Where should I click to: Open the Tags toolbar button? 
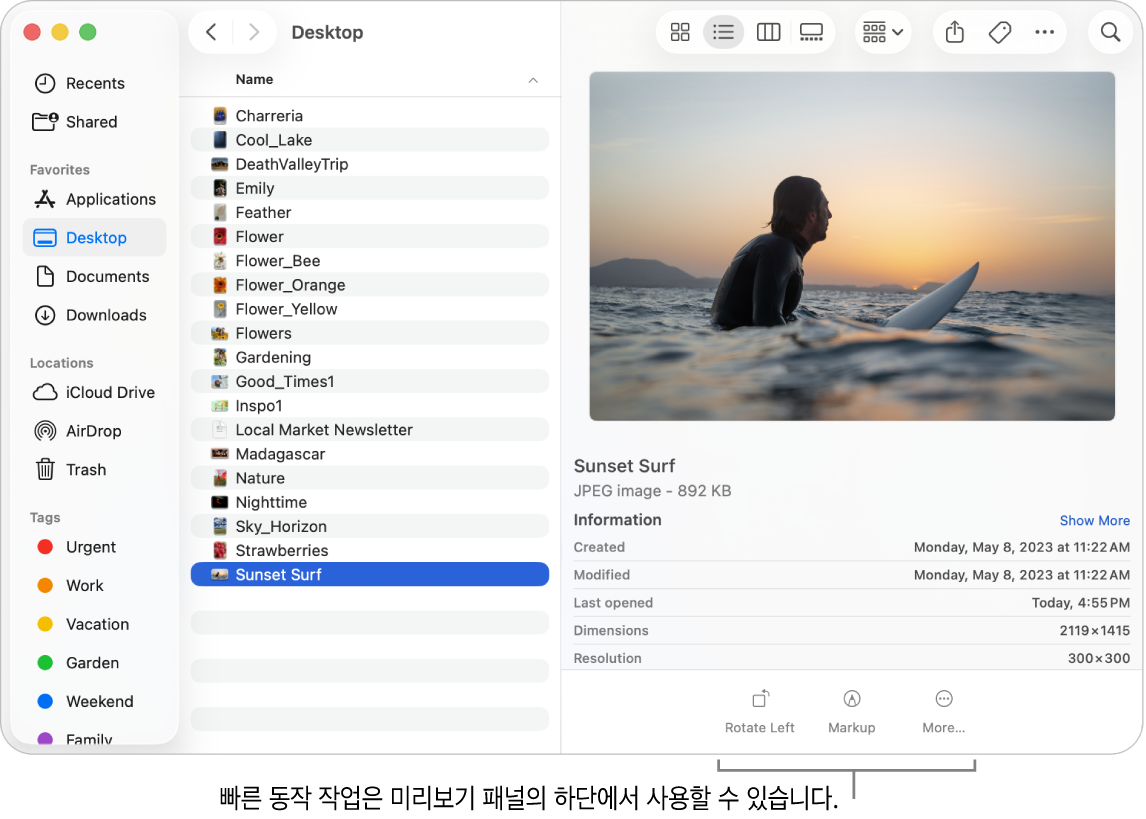pos(999,33)
